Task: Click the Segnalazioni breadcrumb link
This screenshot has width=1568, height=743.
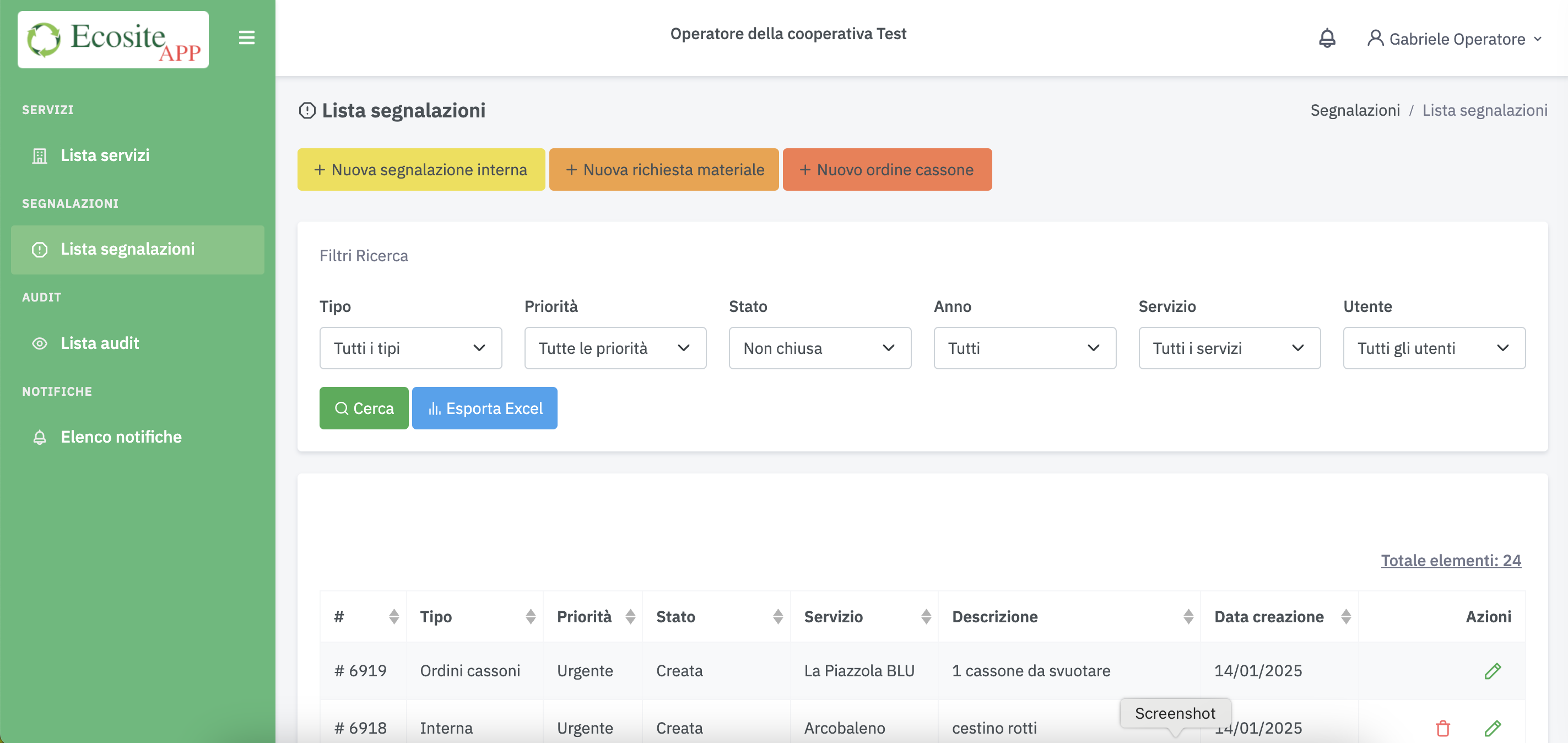Action: (x=1354, y=110)
